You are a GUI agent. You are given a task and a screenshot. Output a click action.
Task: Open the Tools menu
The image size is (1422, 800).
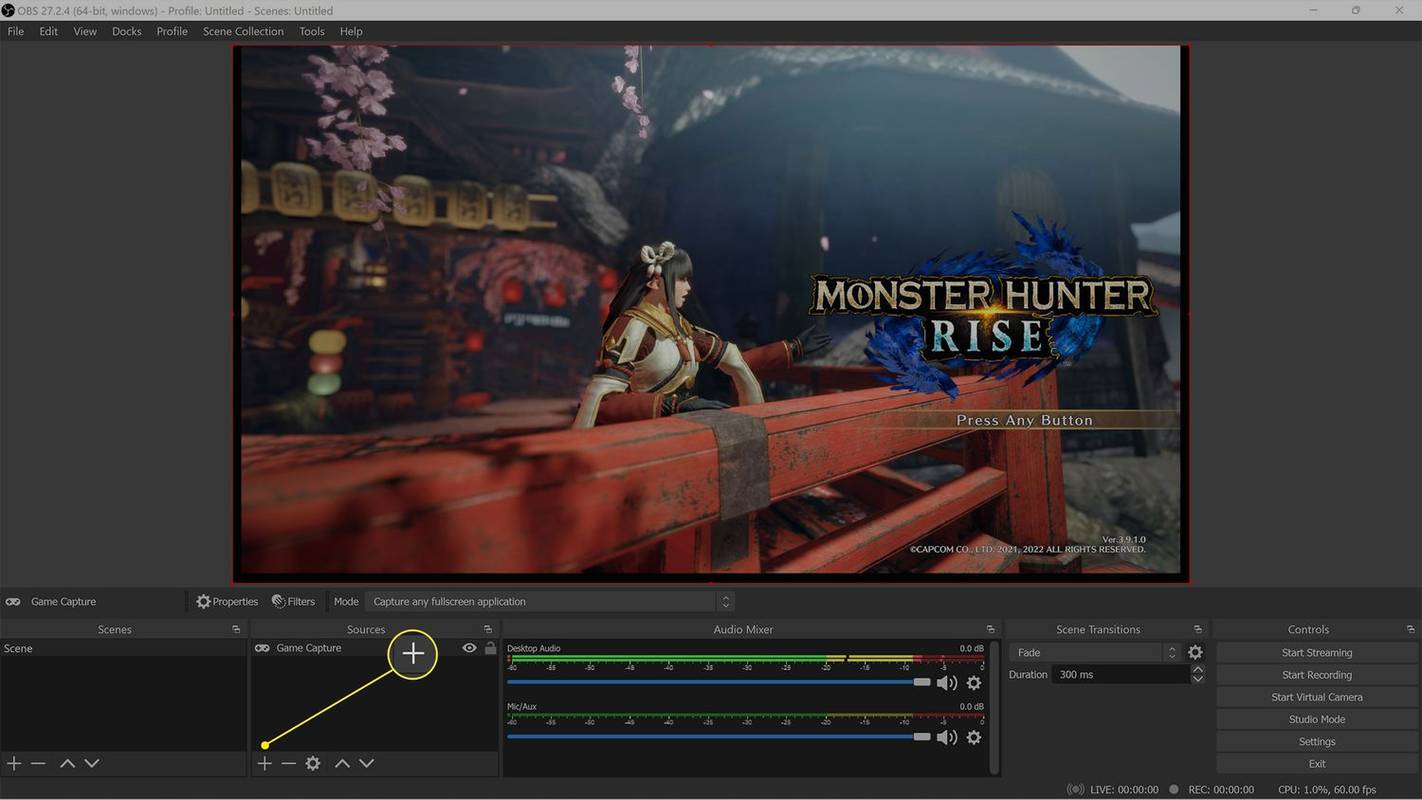coord(312,31)
